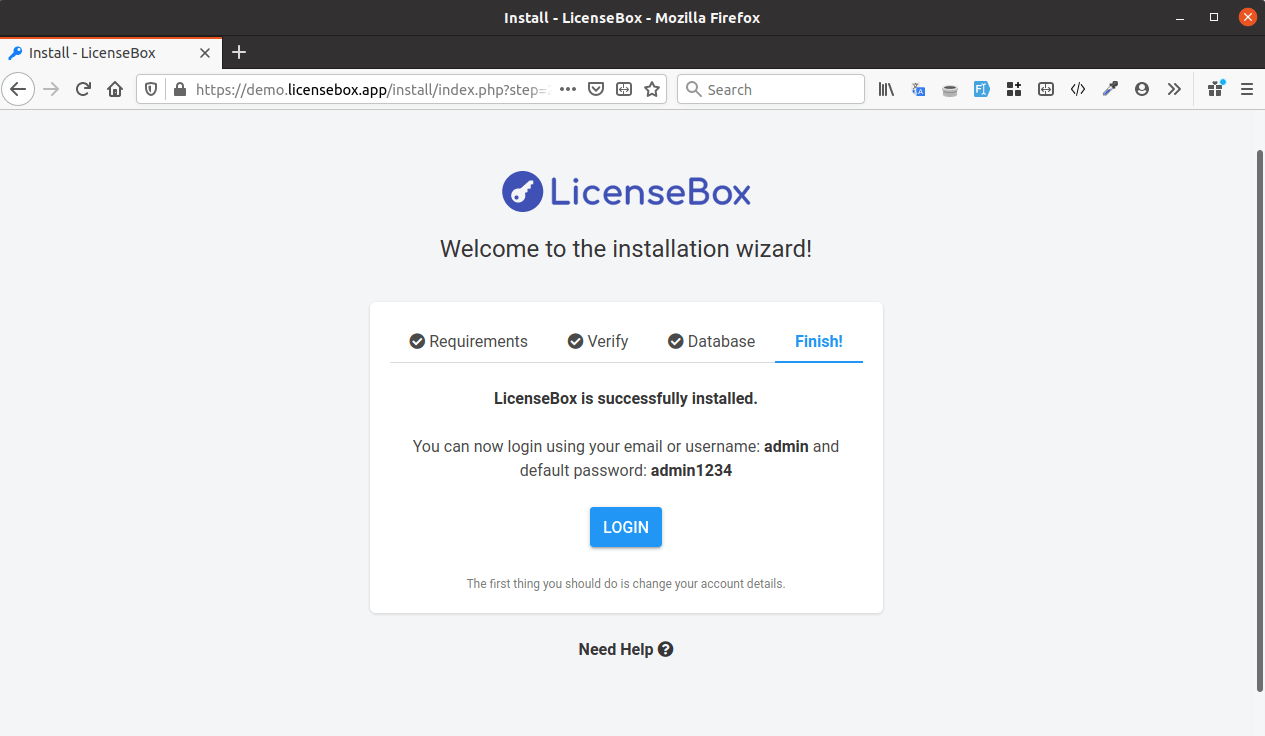Reload the current page
Screen dimensions: 1265x736
click(84, 89)
